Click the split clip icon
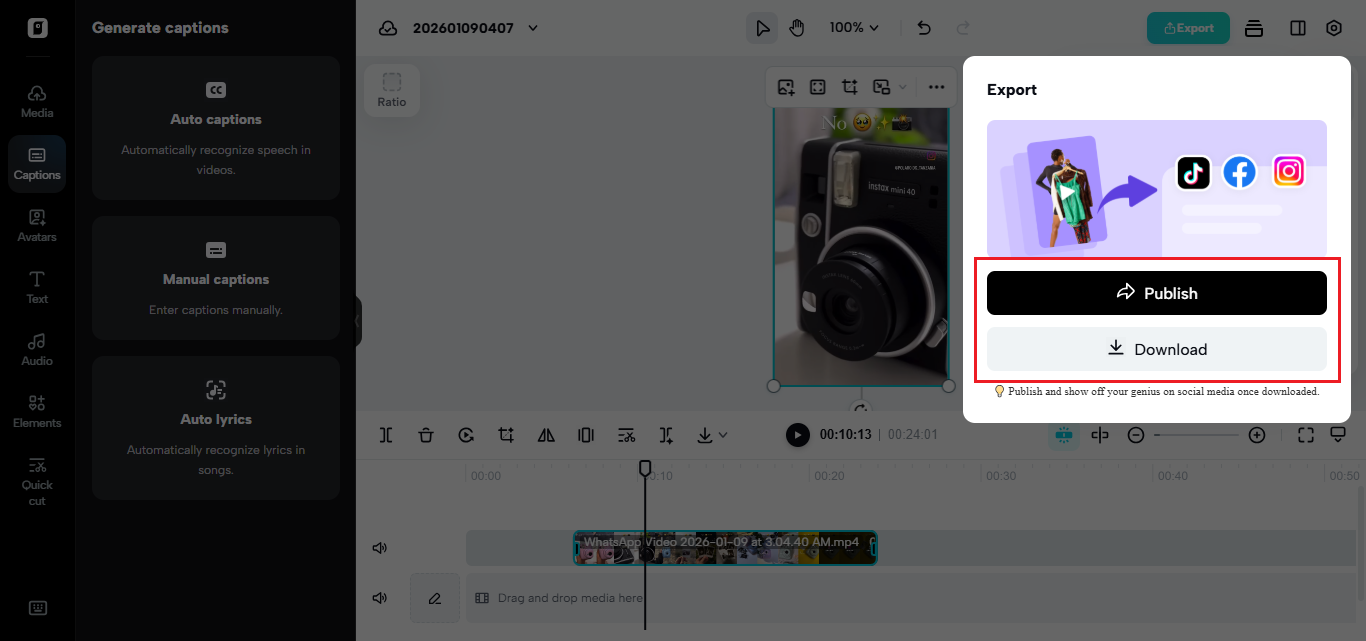1366x641 pixels. [386, 435]
